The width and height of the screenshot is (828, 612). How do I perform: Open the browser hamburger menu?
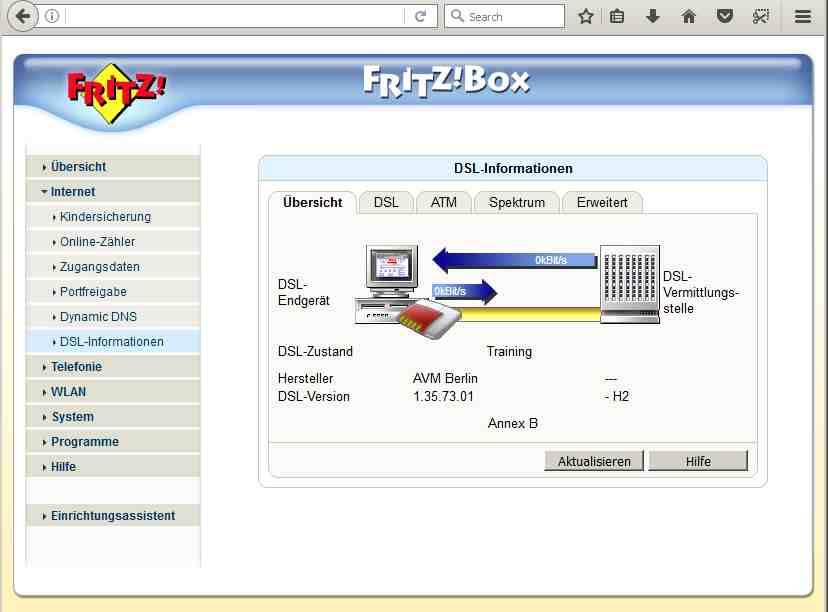[803, 16]
